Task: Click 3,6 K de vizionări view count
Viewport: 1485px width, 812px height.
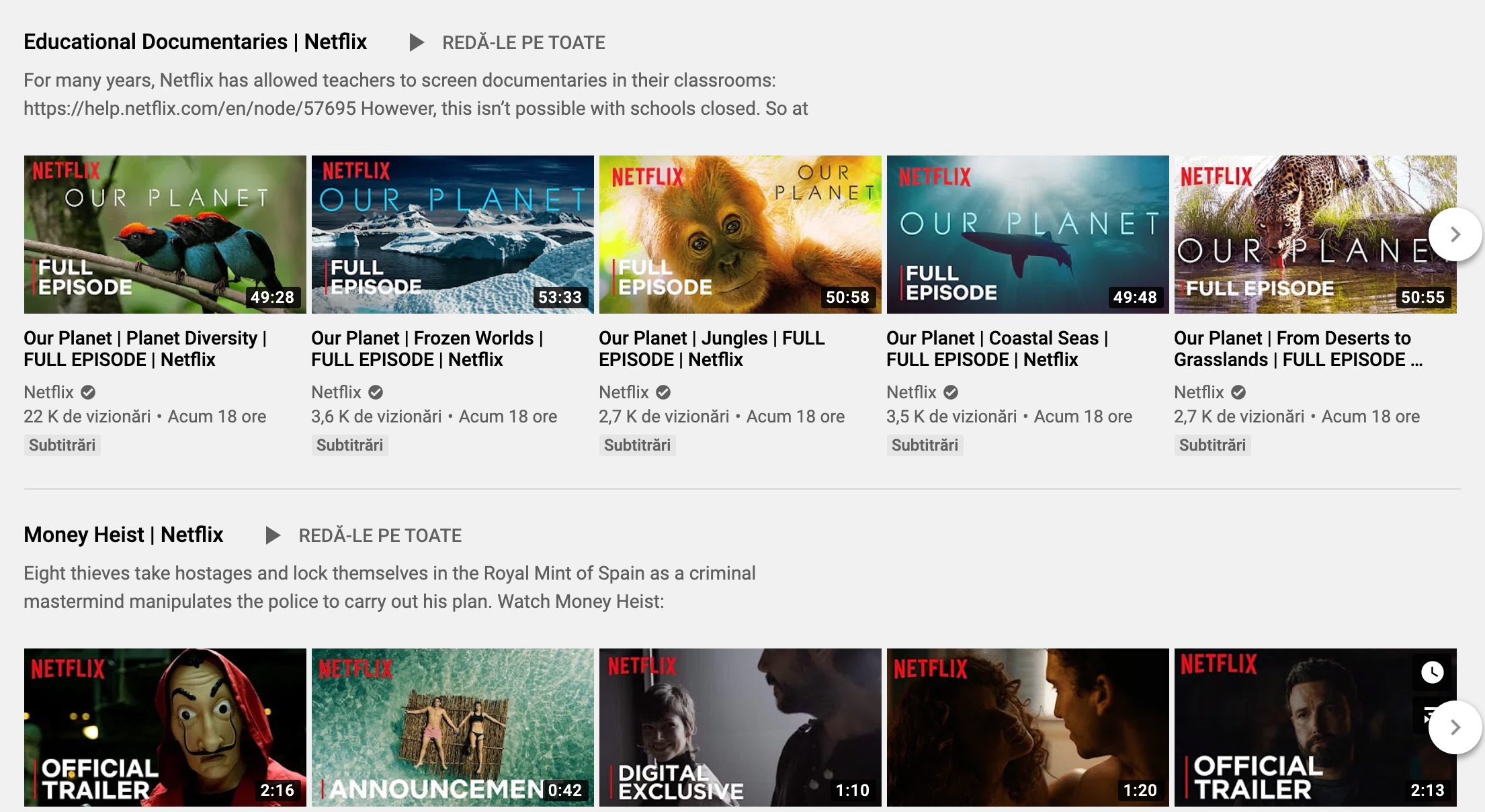Action: [377, 417]
